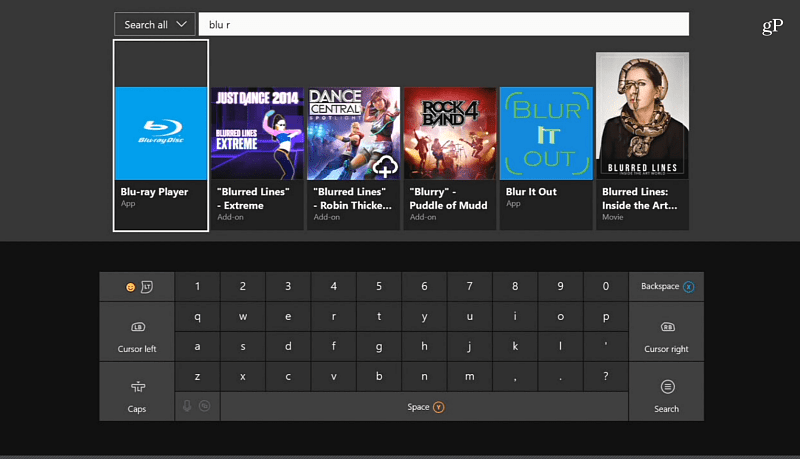Tap the letter e key

click(288, 317)
